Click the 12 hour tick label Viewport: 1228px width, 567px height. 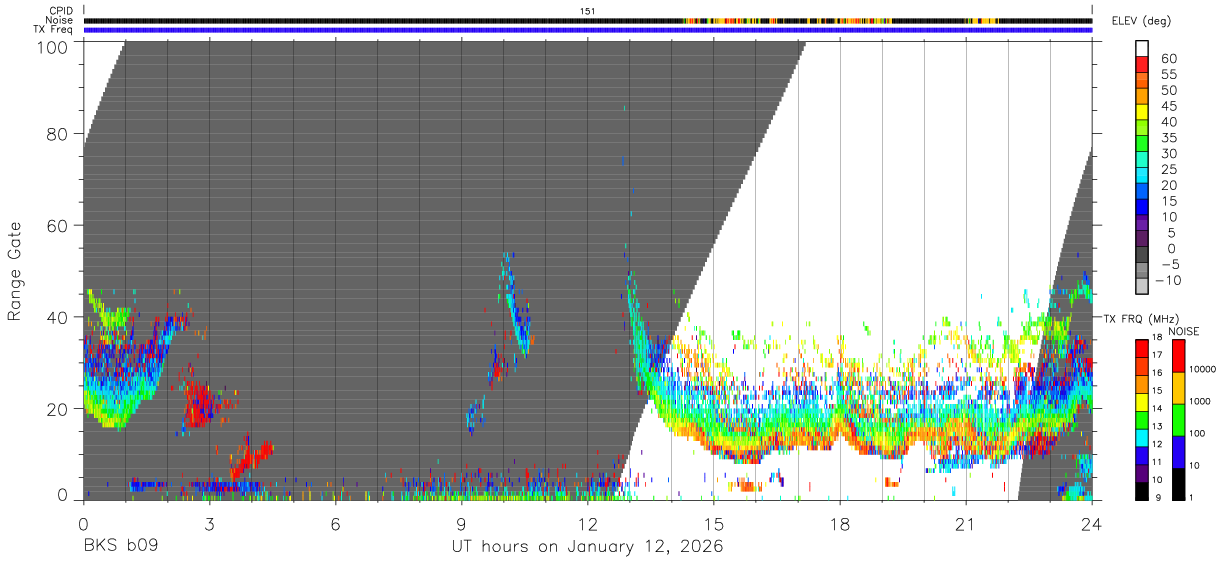(x=588, y=523)
